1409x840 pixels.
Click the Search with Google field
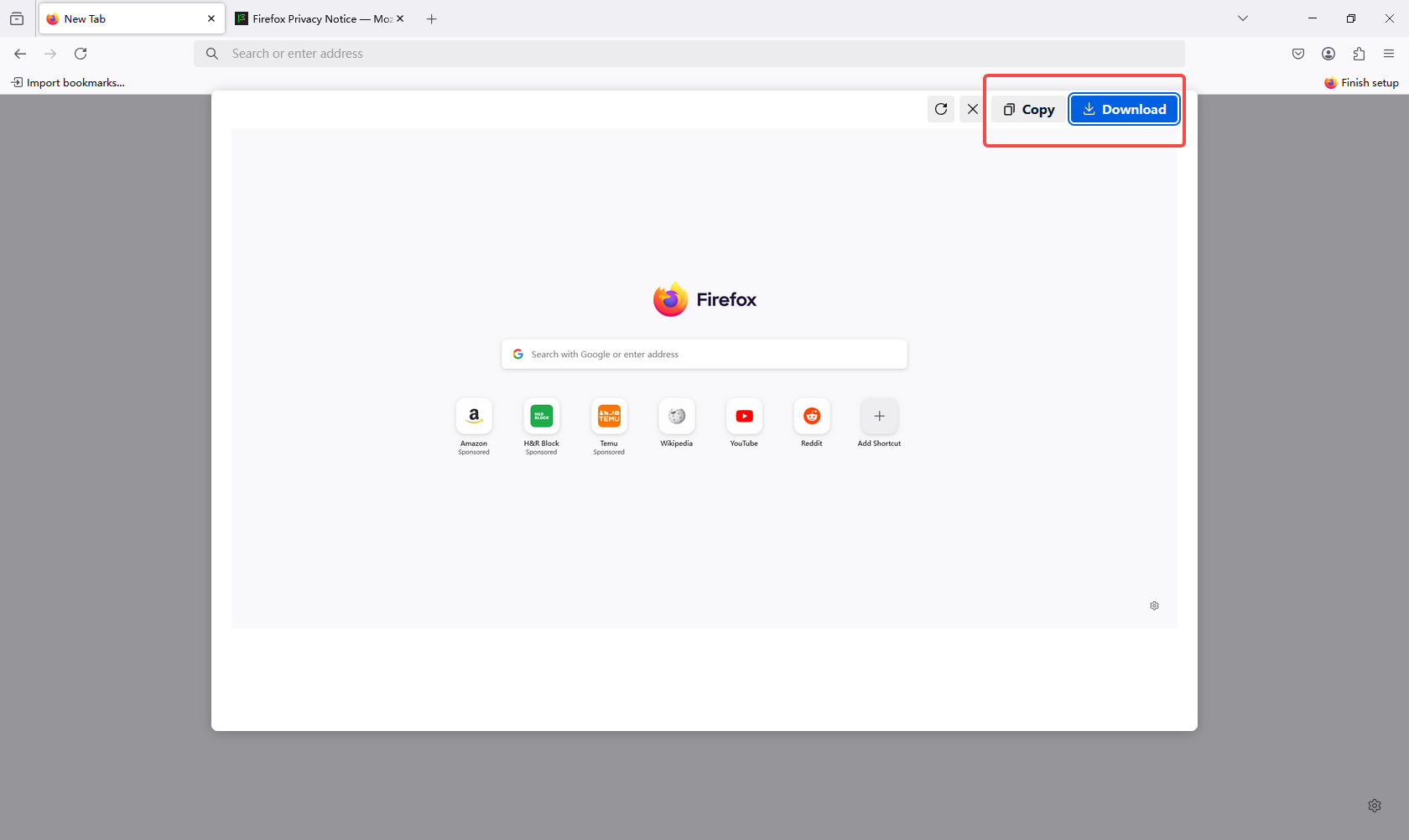tap(704, 353)
